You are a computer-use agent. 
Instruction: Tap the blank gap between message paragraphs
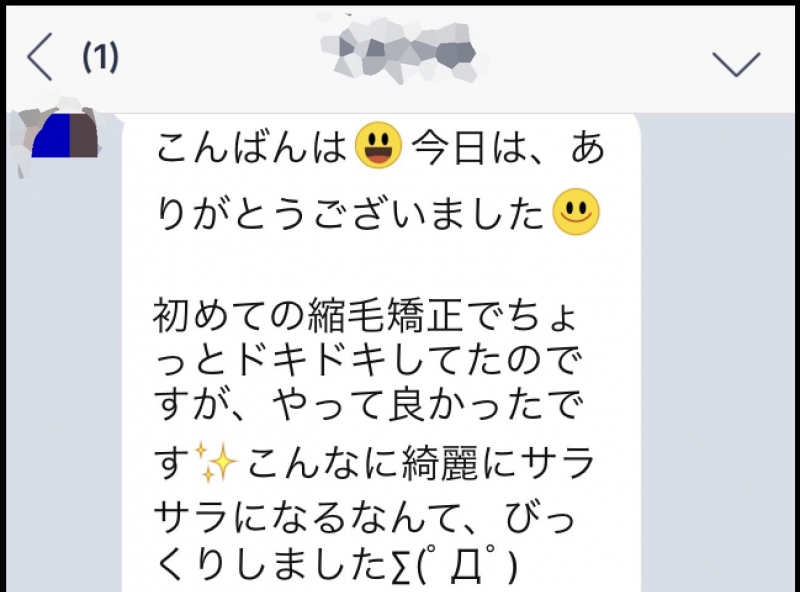pyautogui.click(x=381, y=265)
